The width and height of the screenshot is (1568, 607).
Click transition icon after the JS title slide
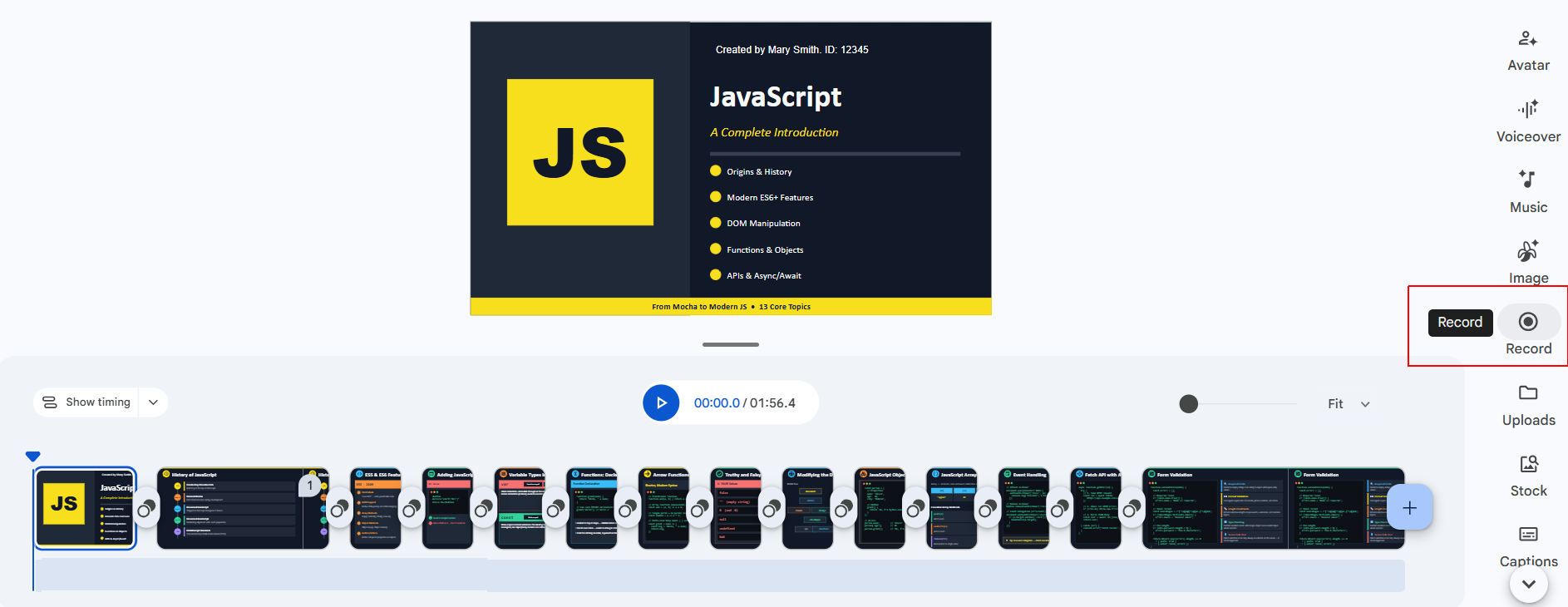click(146, 509)
